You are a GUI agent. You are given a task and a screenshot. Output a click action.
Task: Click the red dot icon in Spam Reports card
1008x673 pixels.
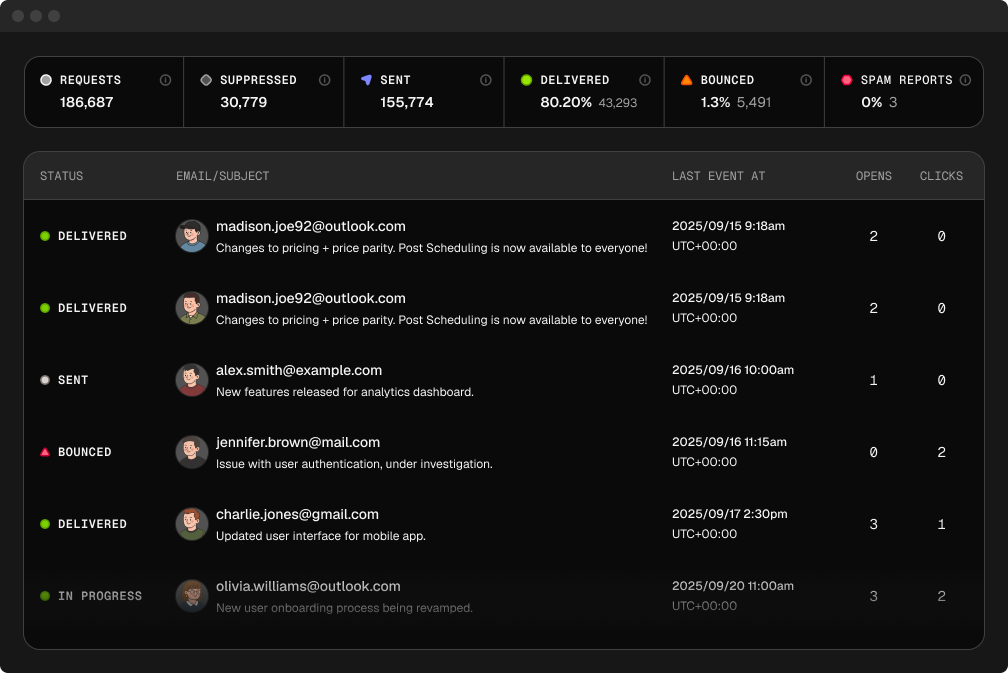pos(846,80)
